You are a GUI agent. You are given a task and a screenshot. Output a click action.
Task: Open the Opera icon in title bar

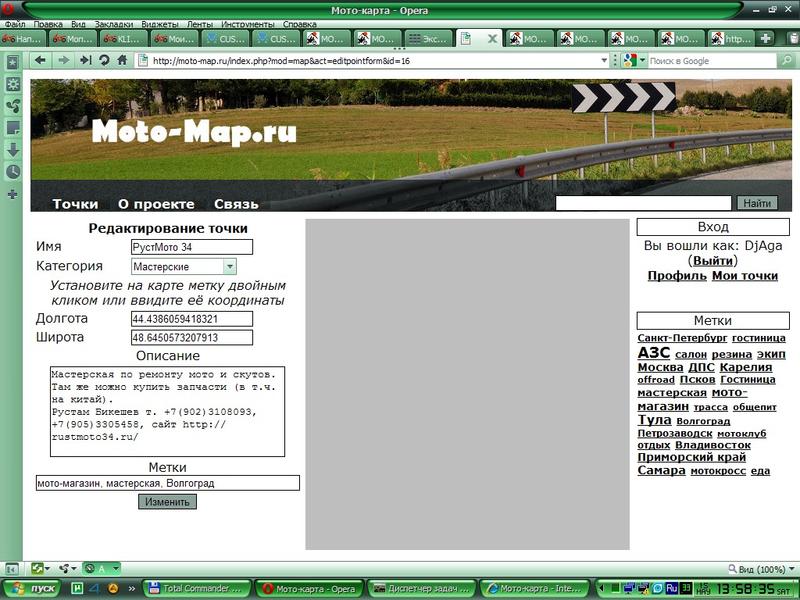(8, 10)
